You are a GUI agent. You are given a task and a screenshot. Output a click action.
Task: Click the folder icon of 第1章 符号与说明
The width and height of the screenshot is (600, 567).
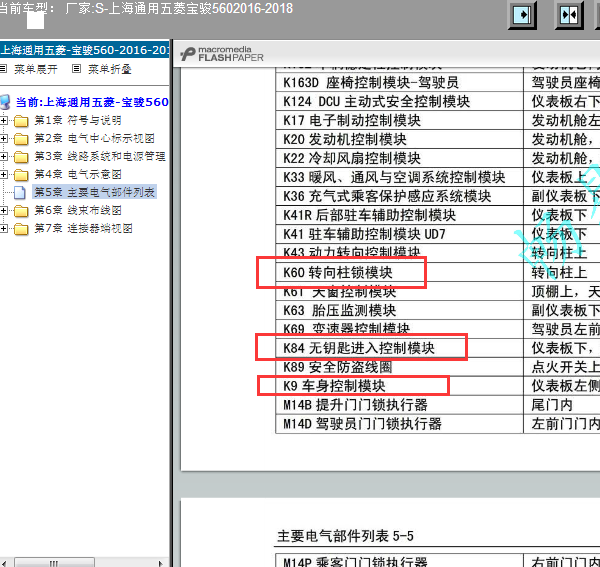click(21, 121)
